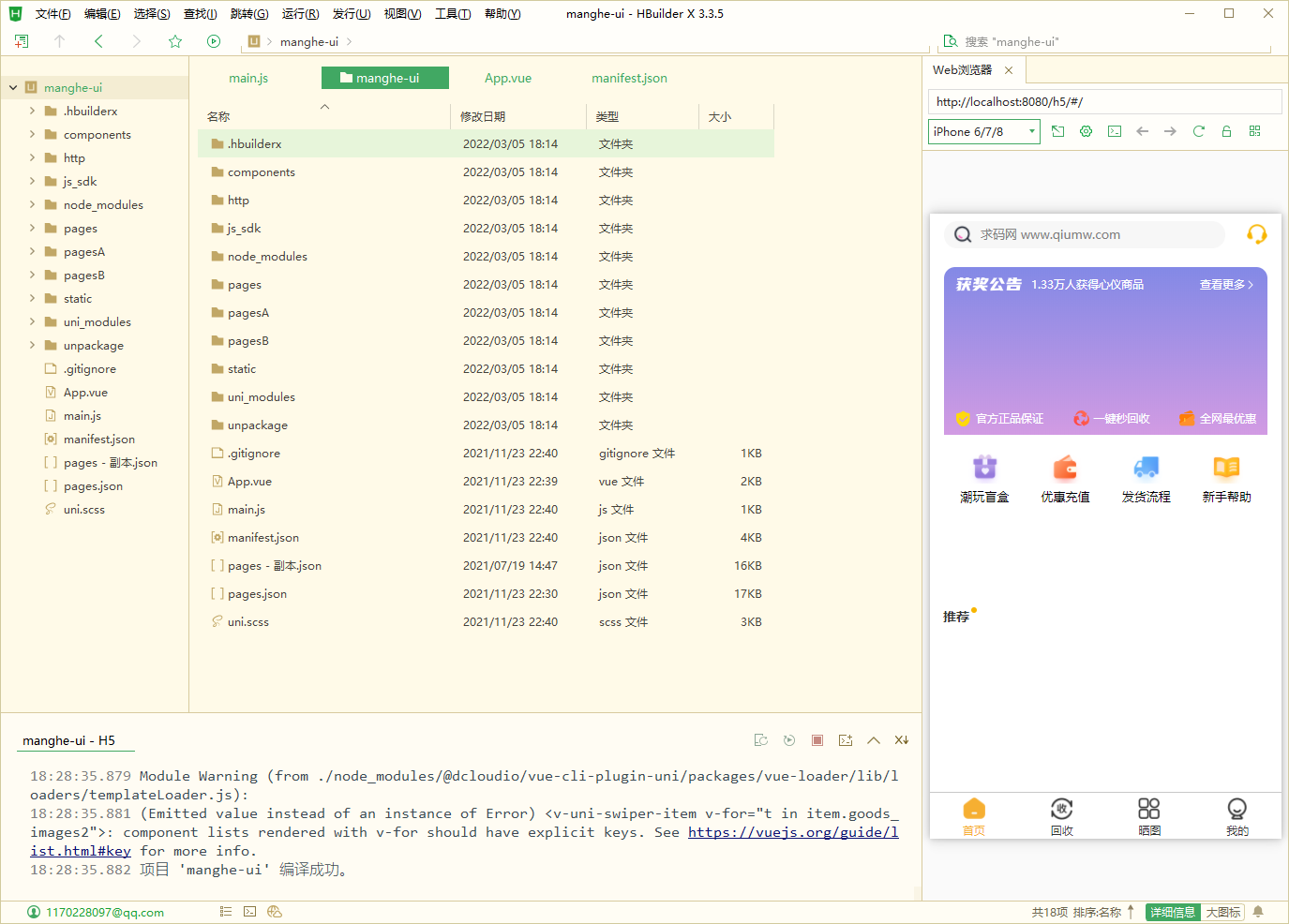
Task: Click the rerun icon in console toolbar
Action: pos(789,740)
